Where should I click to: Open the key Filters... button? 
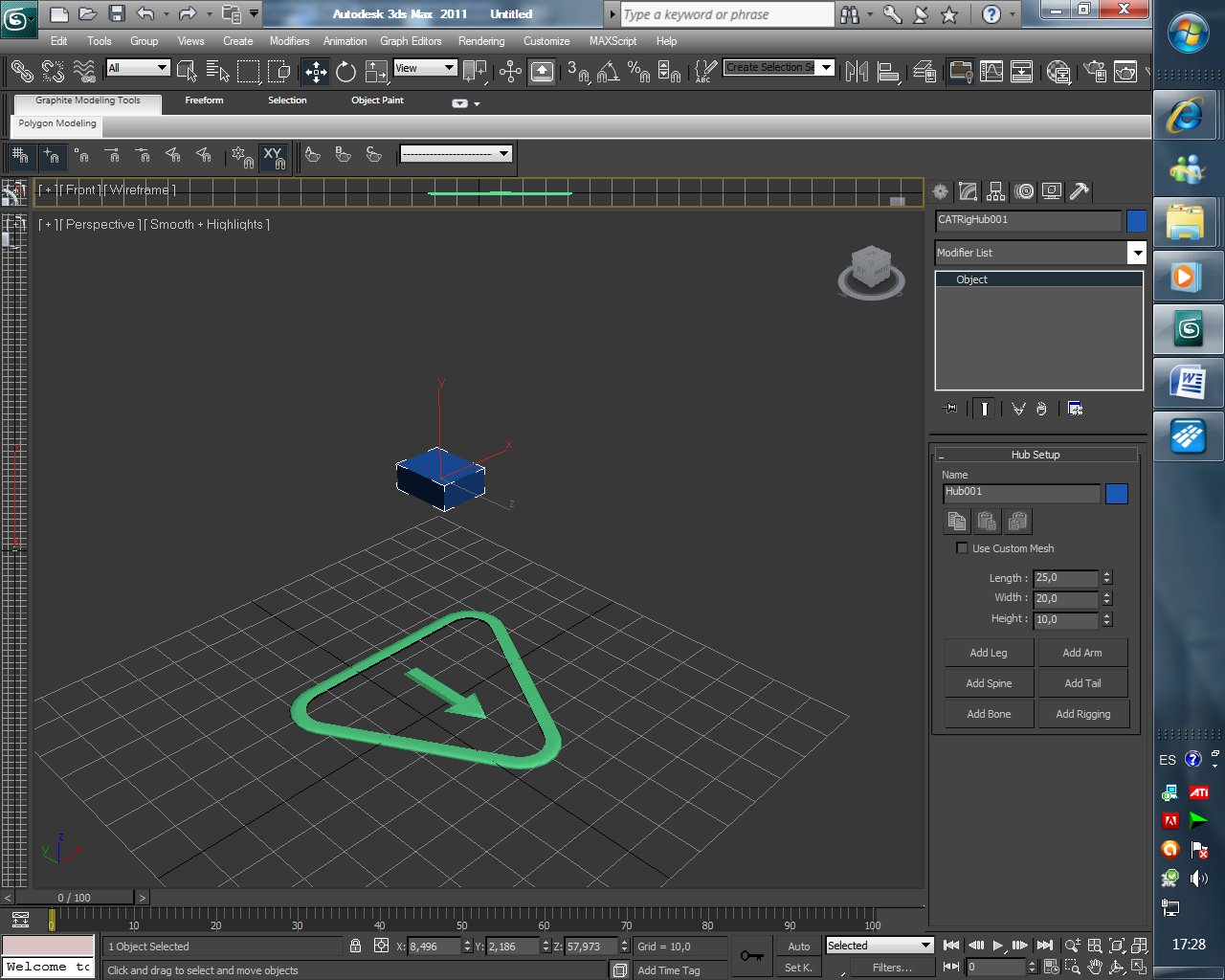(892, 968)
